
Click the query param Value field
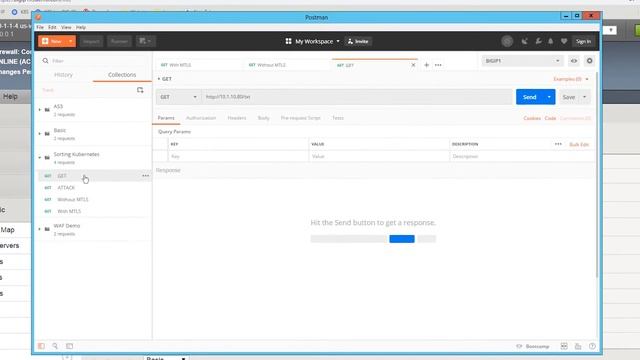point(379,156)
